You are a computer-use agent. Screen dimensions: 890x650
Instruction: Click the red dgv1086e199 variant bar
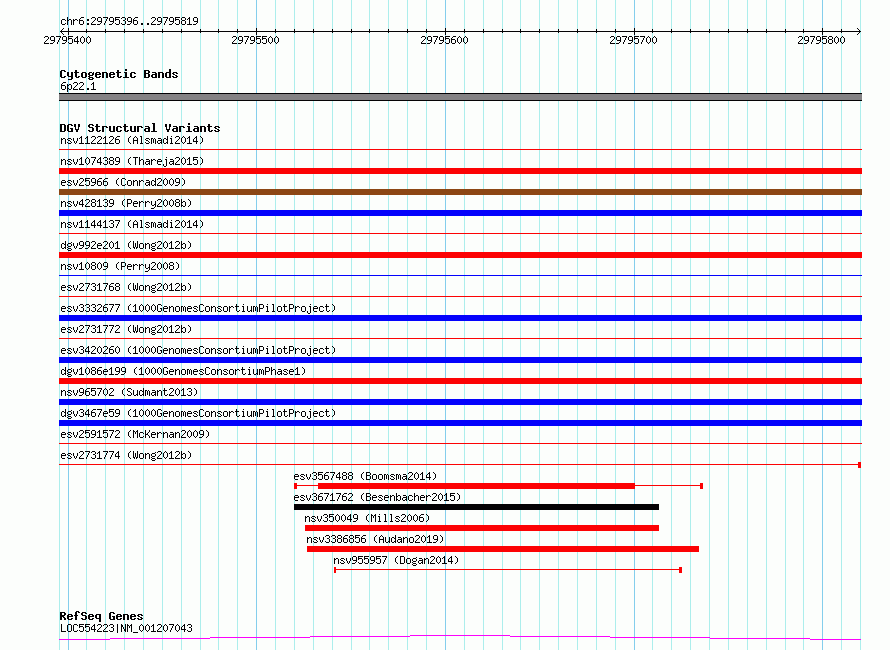(x=460, y=381)
